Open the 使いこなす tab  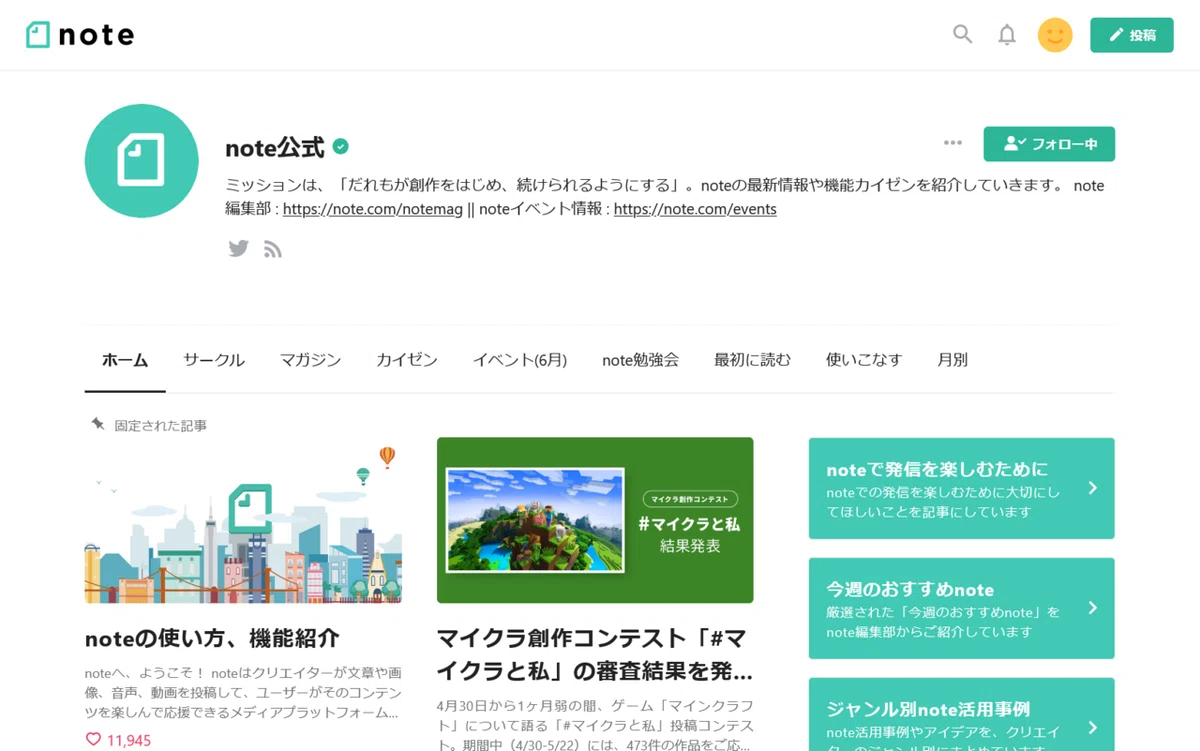tap(864, 360)
